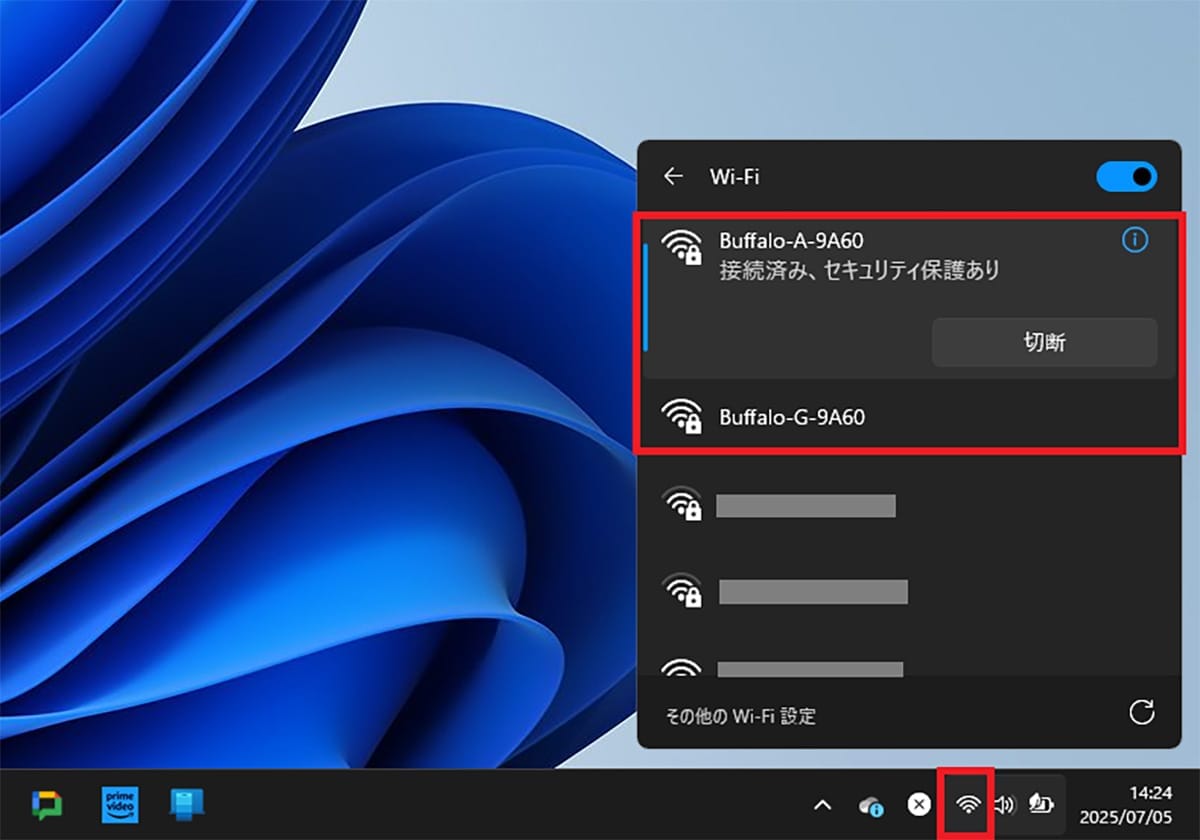Click Wi-Fi signal icon beside Buffalo-A-9A60

pyautogui.click(x=683, y=245)
